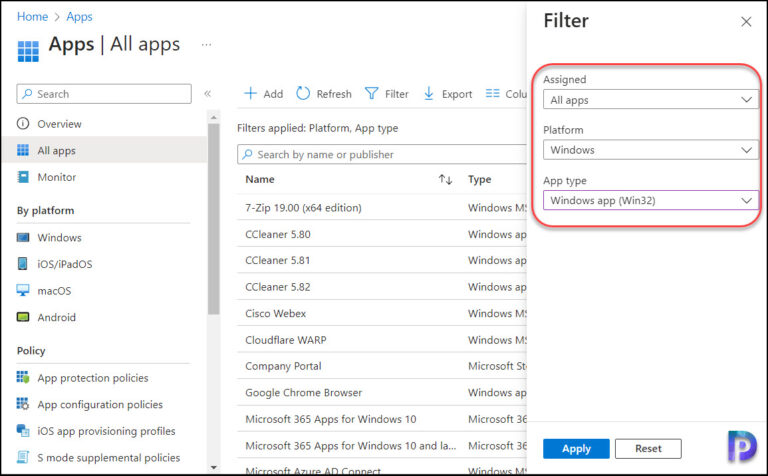Open iOS app provisioning profiles
Image resolution: width=768 pixels, height=476 pixels.
(106, 430)
